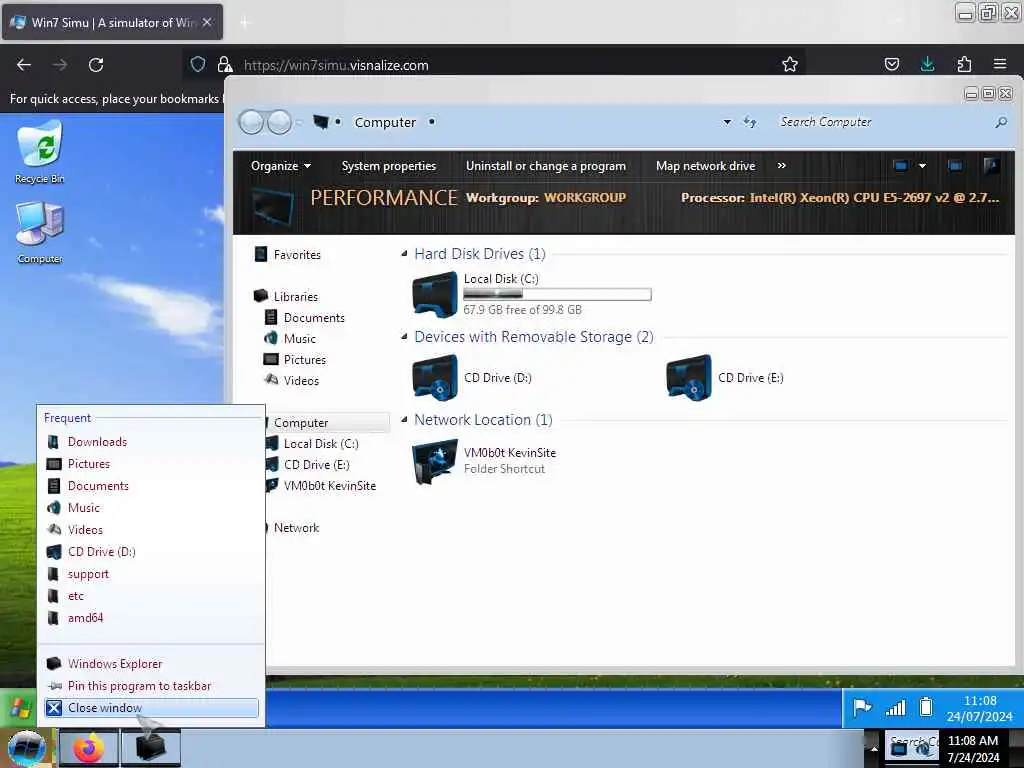Image resolution: width=1024 pixels, height=768 pixels.
Task: Click support in jump list
Action: [x=88, y=574]
